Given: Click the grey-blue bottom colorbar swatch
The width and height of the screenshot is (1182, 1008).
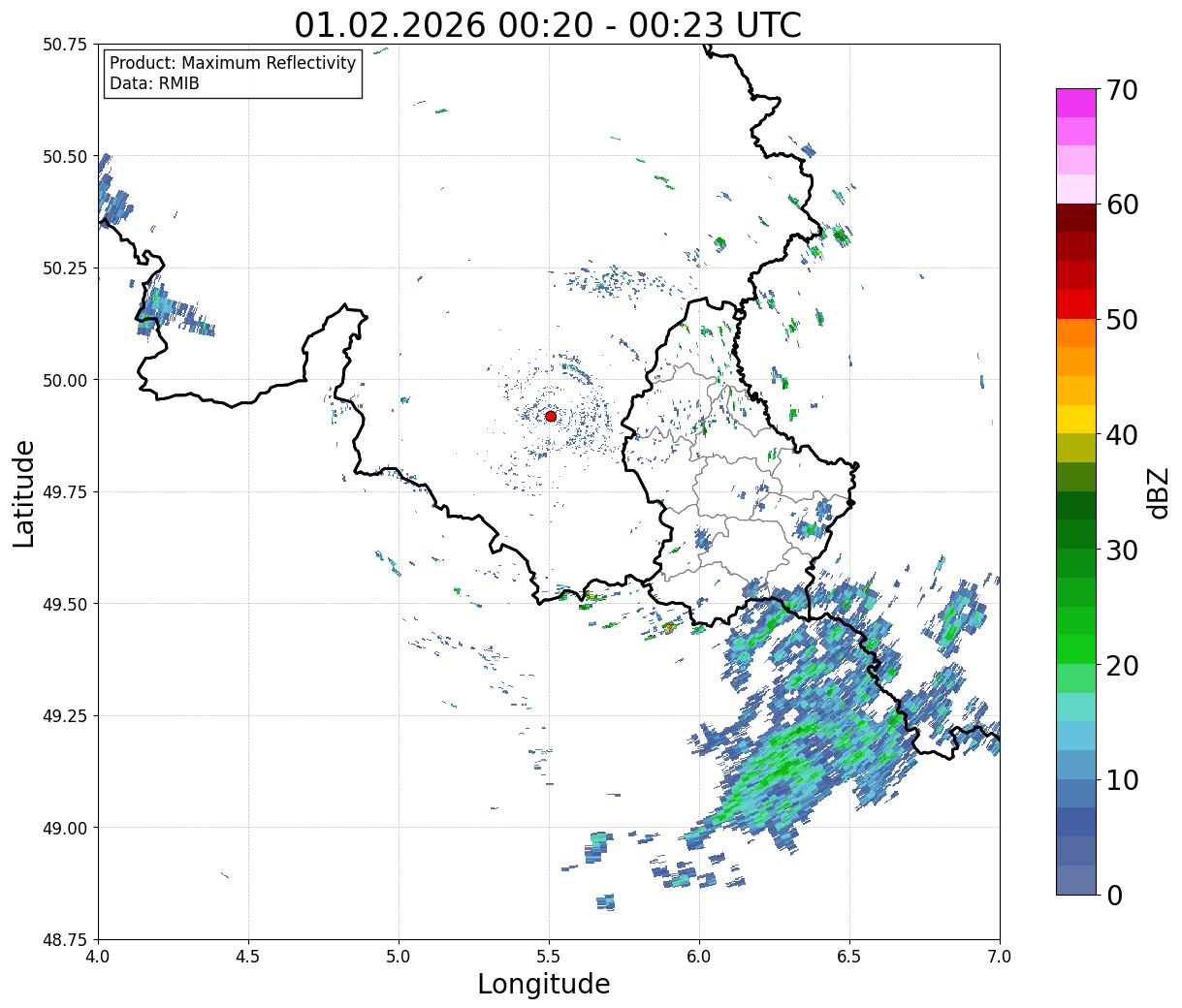Looking at the screenshot, I should (1076, 880).
